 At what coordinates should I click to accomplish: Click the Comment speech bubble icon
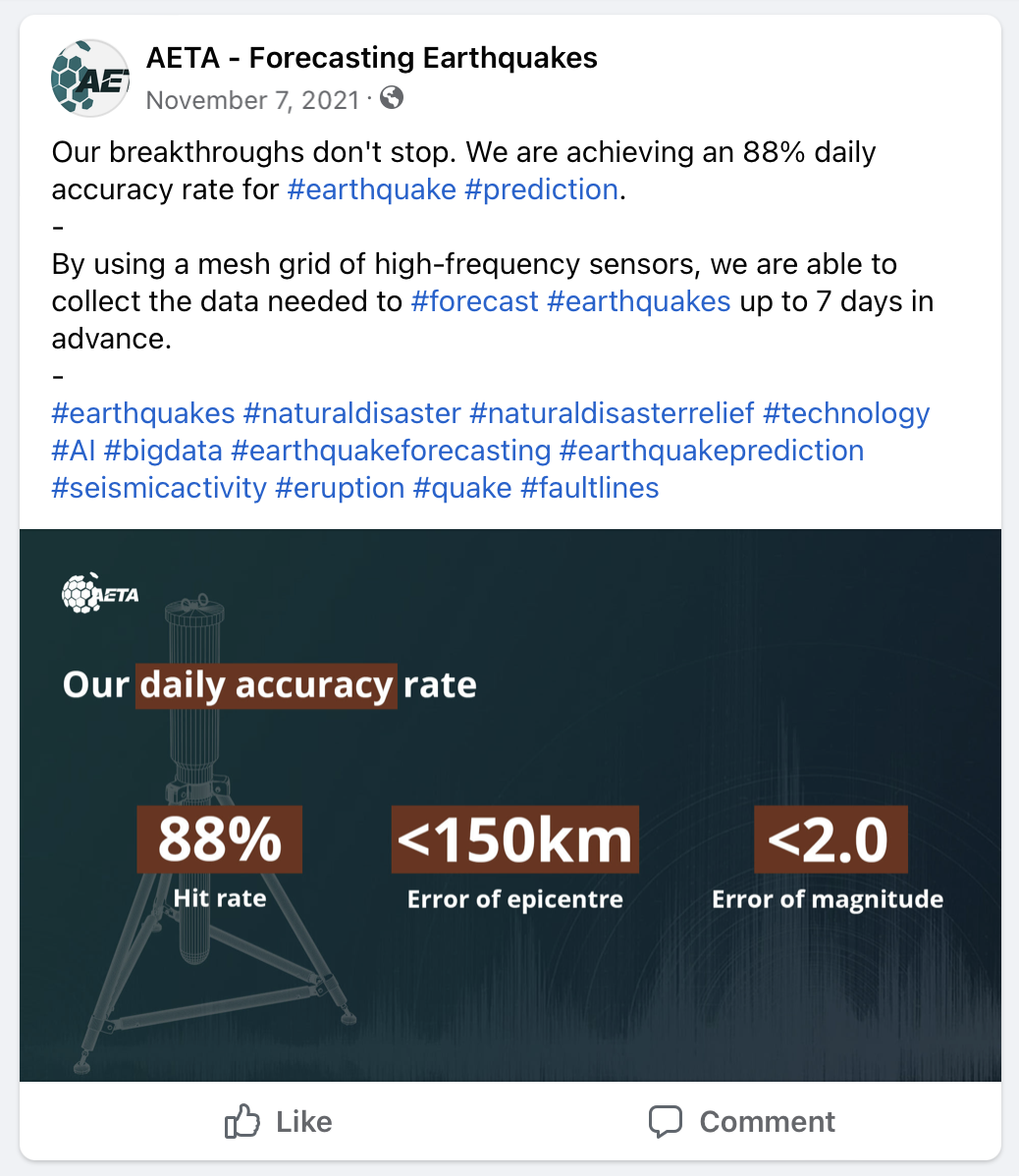[x=666, y=1121]
